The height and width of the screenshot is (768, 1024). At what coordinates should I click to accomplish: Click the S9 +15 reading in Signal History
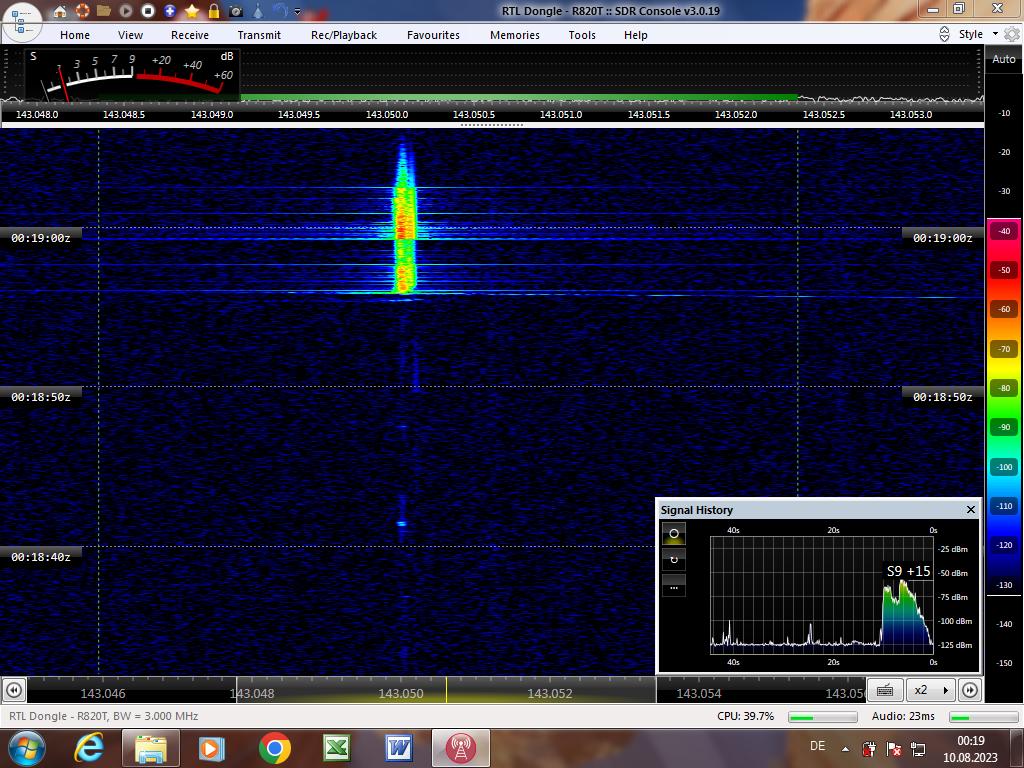point(908,571)
